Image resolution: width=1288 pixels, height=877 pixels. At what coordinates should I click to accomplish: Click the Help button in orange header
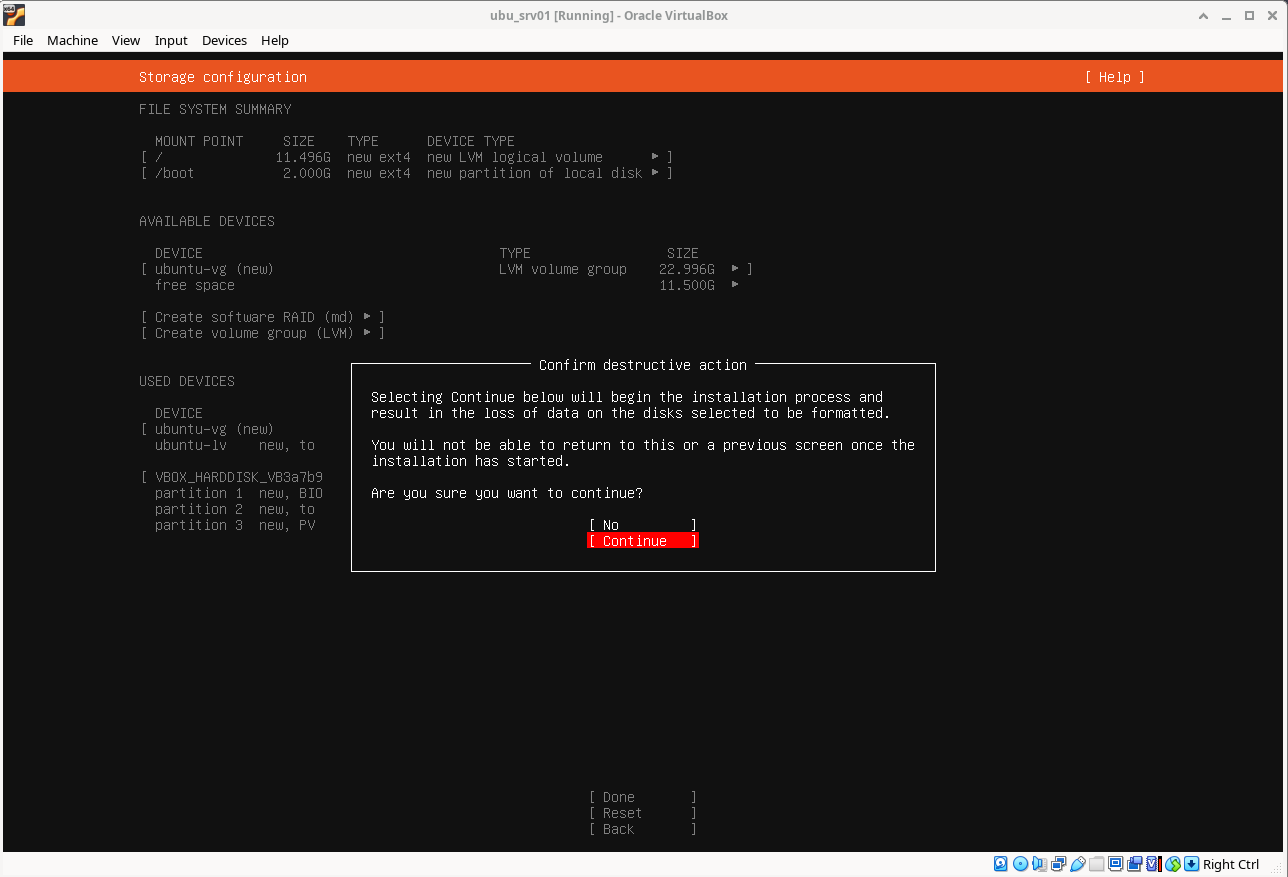pos(1114,77)
